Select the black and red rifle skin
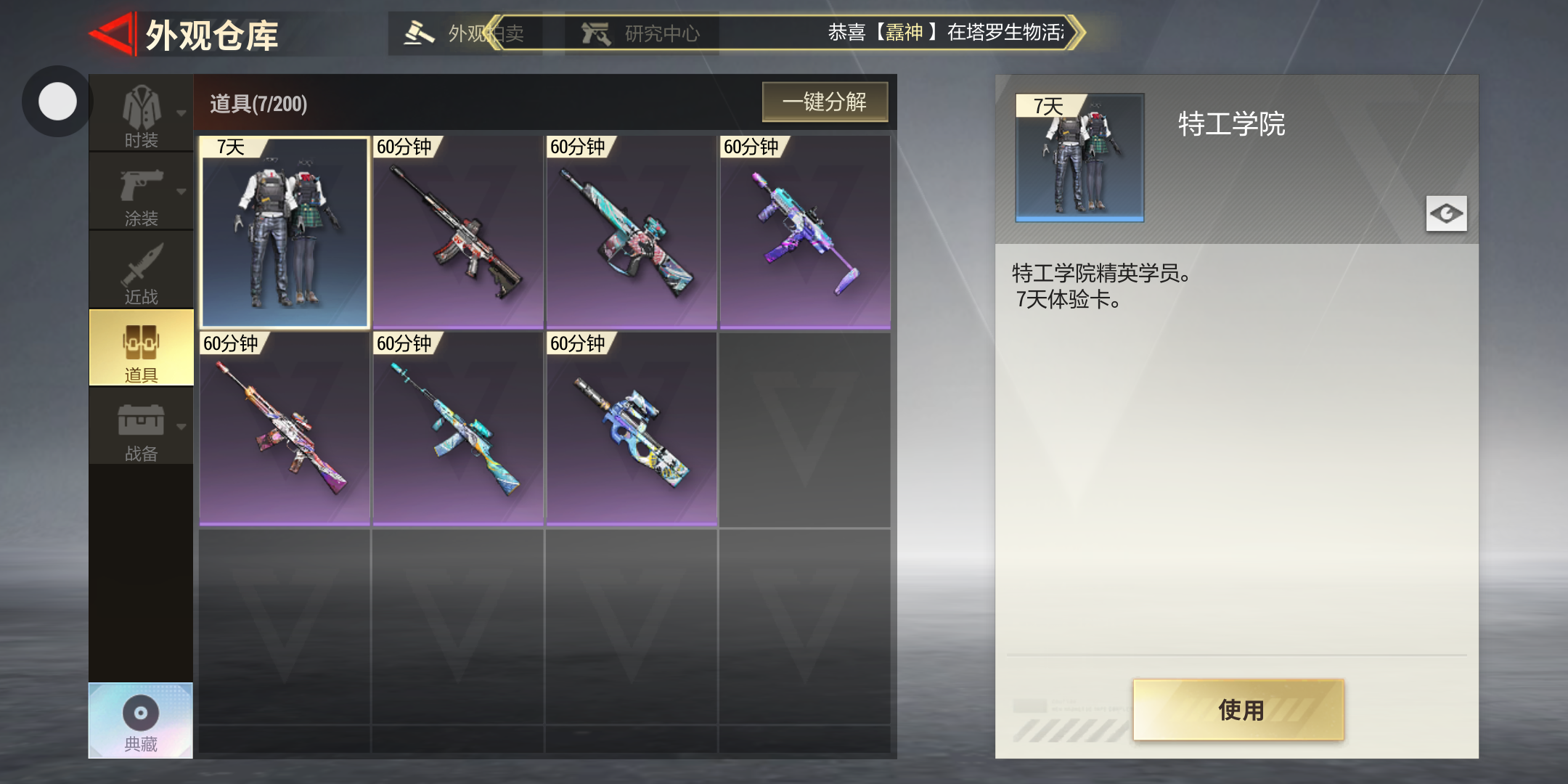This screenshot has width=1568, height=784. (458, 232)
